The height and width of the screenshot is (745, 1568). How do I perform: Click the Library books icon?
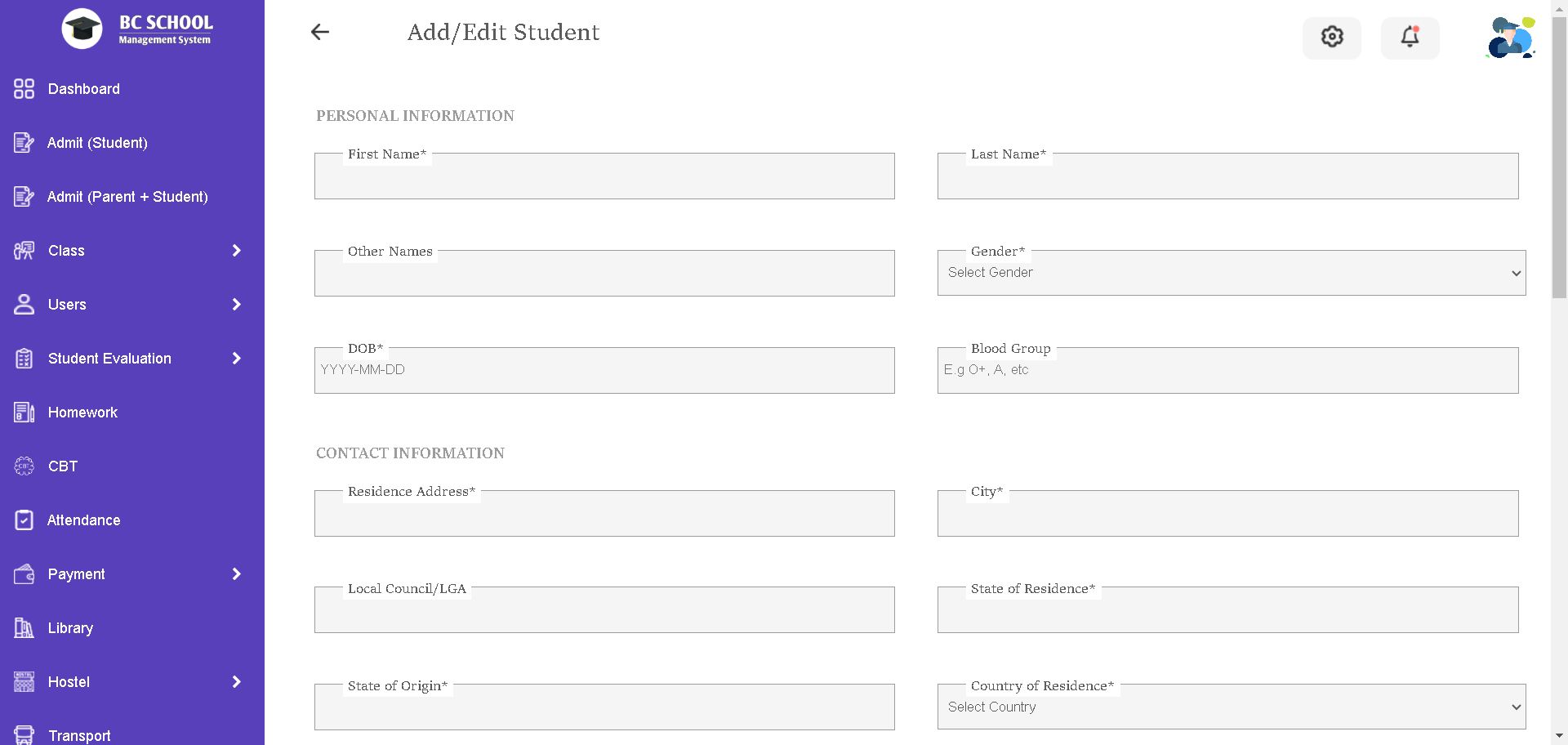coord(24,628)
